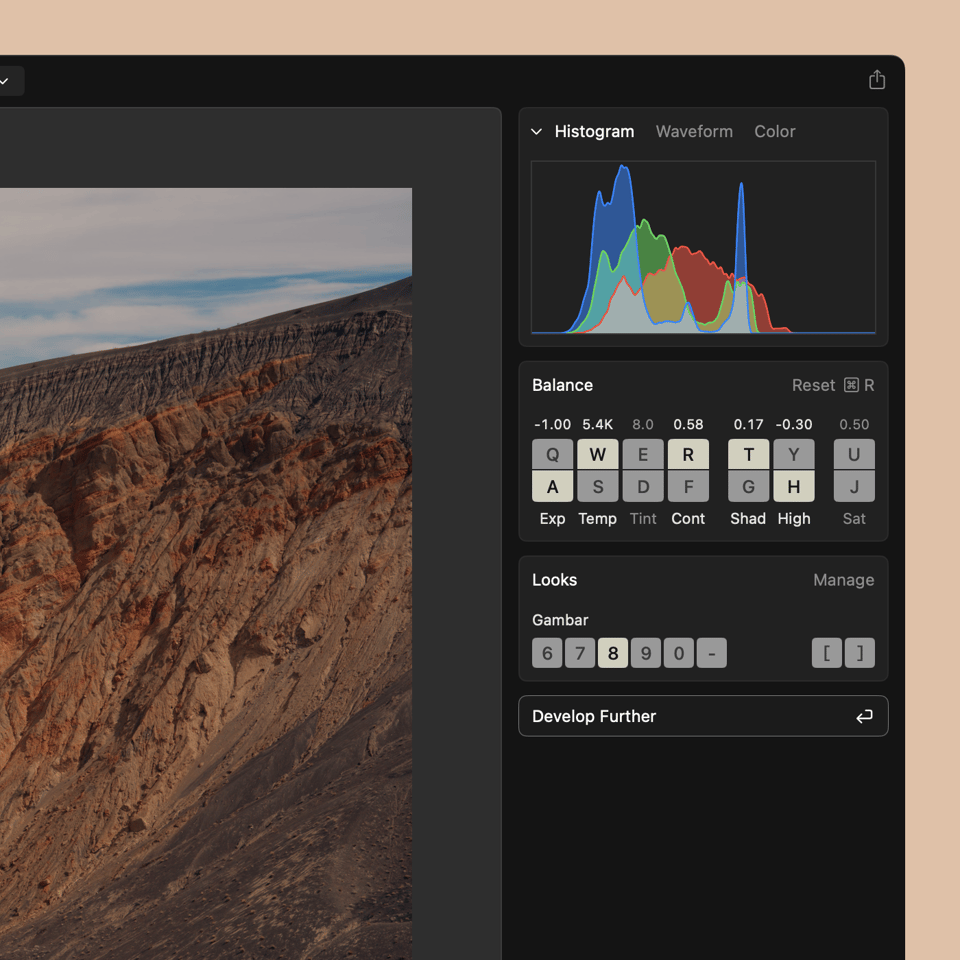The width and height of the screenshot is (960, 960).
Task: Click the Tint label
Action: 643,519
